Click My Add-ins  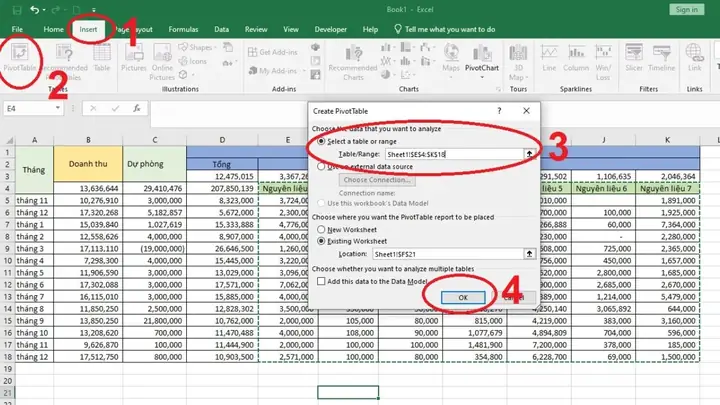[273, 71]
